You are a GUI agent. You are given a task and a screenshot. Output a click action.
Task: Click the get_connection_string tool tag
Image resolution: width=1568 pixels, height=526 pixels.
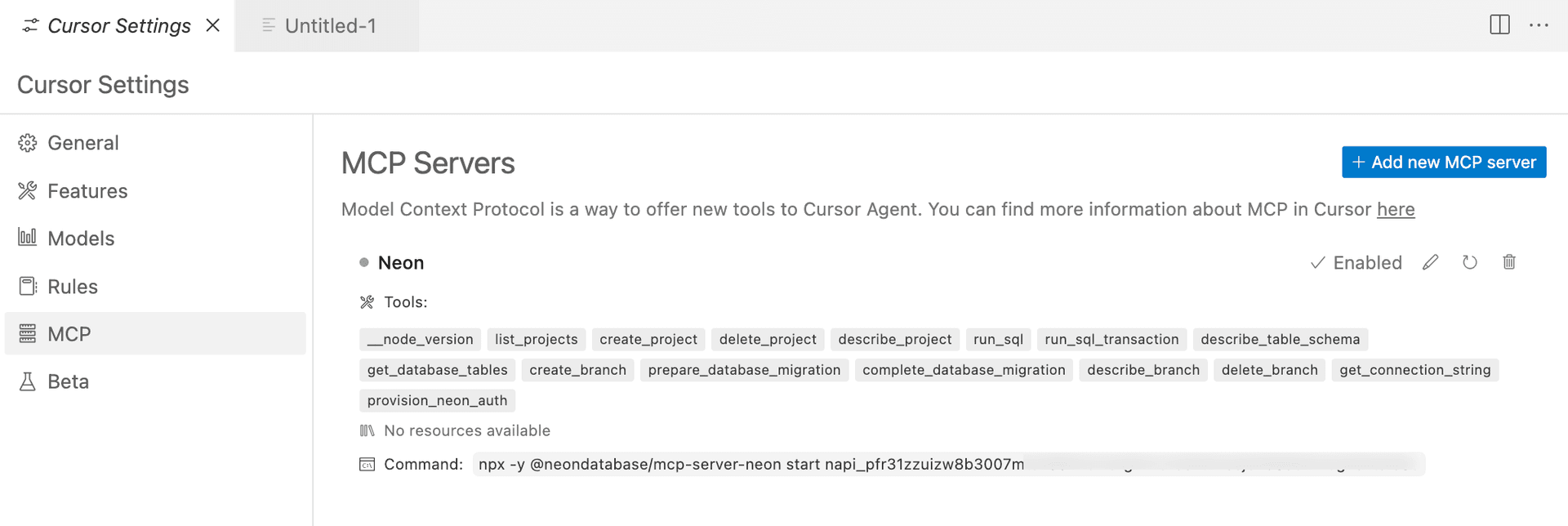(1414, 370)
